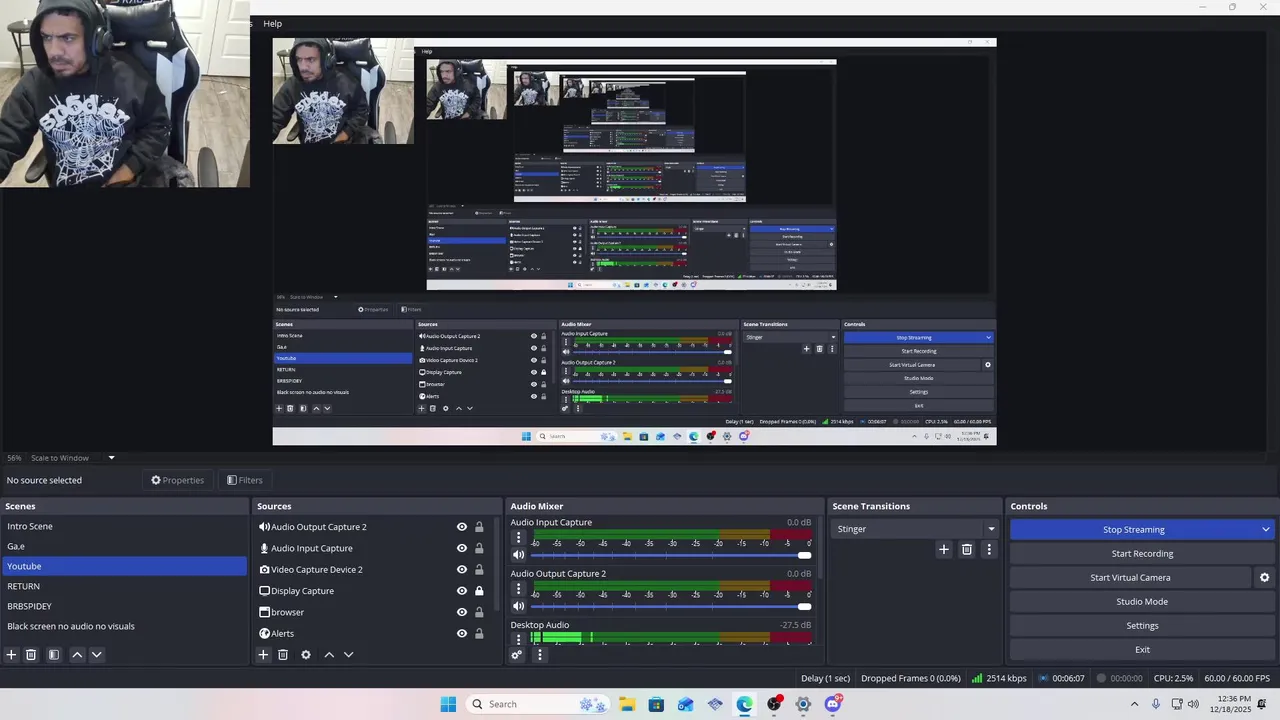Click Stop Streaming button
This screenshot has height=720, width=1280.
coord(1133,530)
